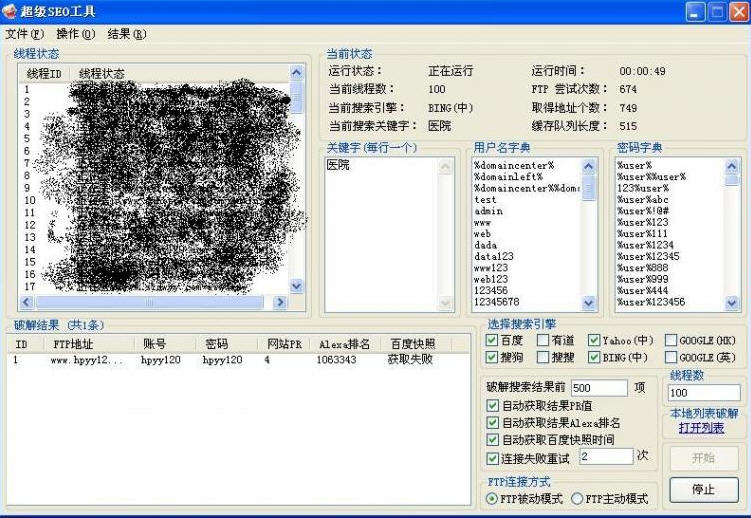Click down arrow in username dictionary list
This screenshot has width=751, height=518.
[x=589, y=303]
